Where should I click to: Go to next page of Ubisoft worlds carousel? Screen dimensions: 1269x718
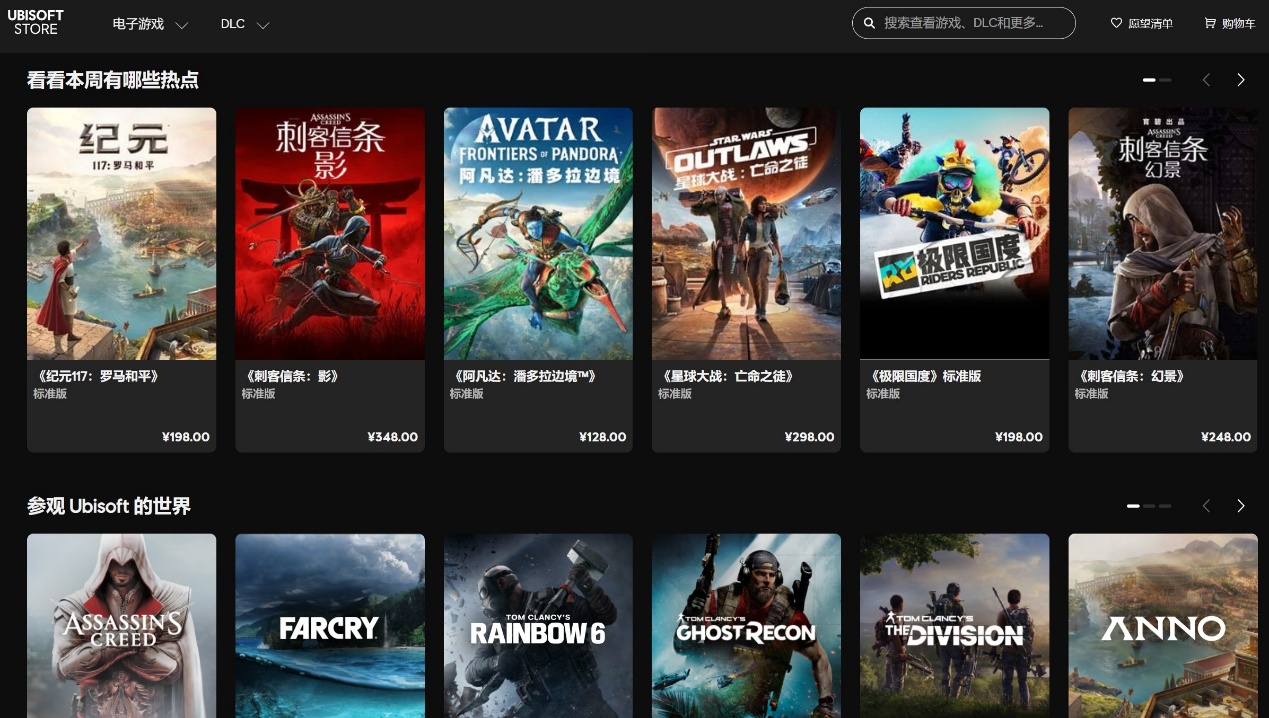(x=1241, y=506)
